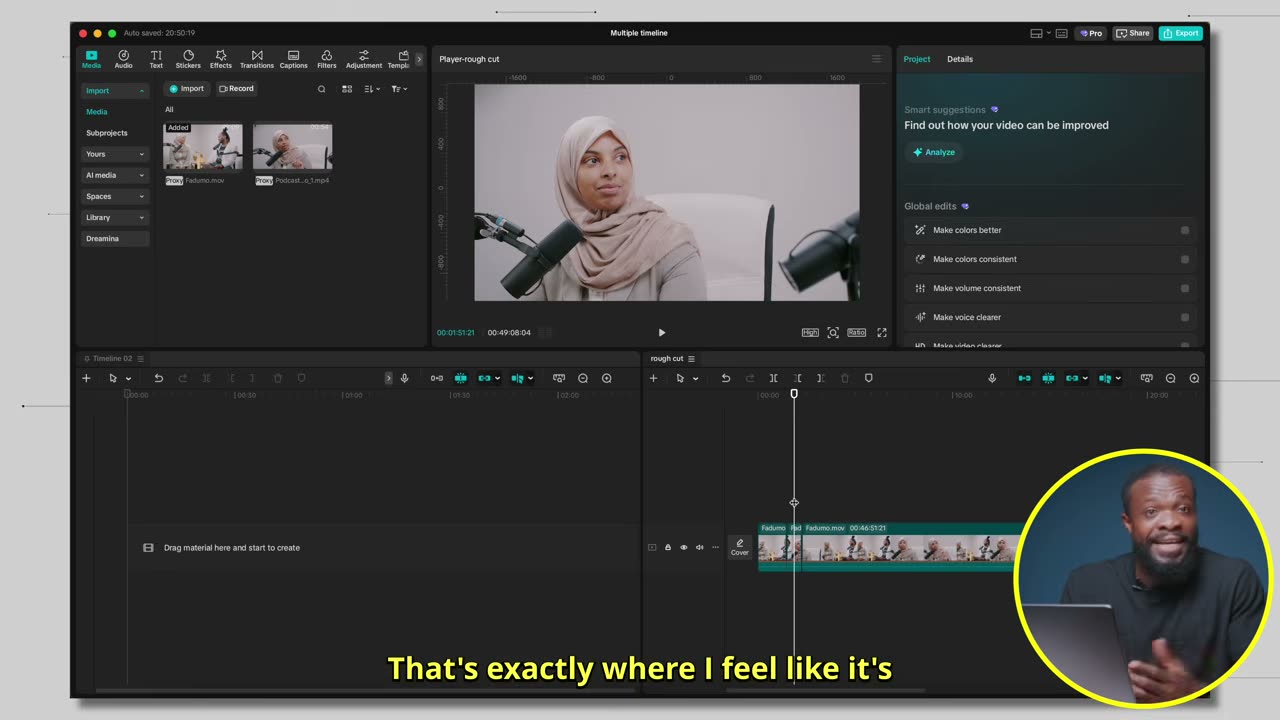Image resolution: width=1280 pixels, height=720 pixels.
Task: Click the Pro button
Action: click(1091, 33)
